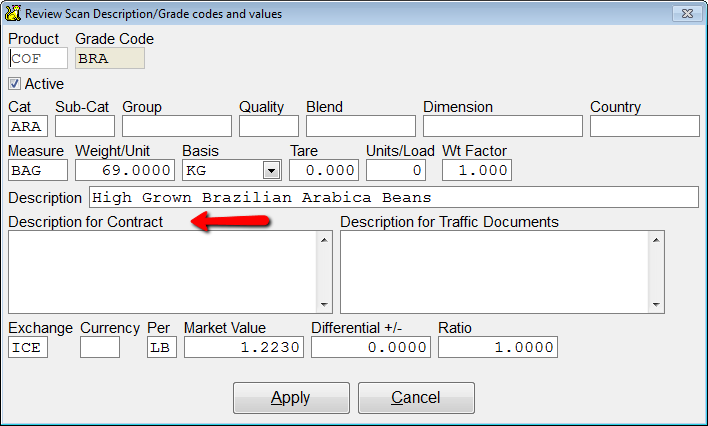Viewport: 708px width, 426px height.
Task: Click the Market Value label
Action: pos(225,328)
